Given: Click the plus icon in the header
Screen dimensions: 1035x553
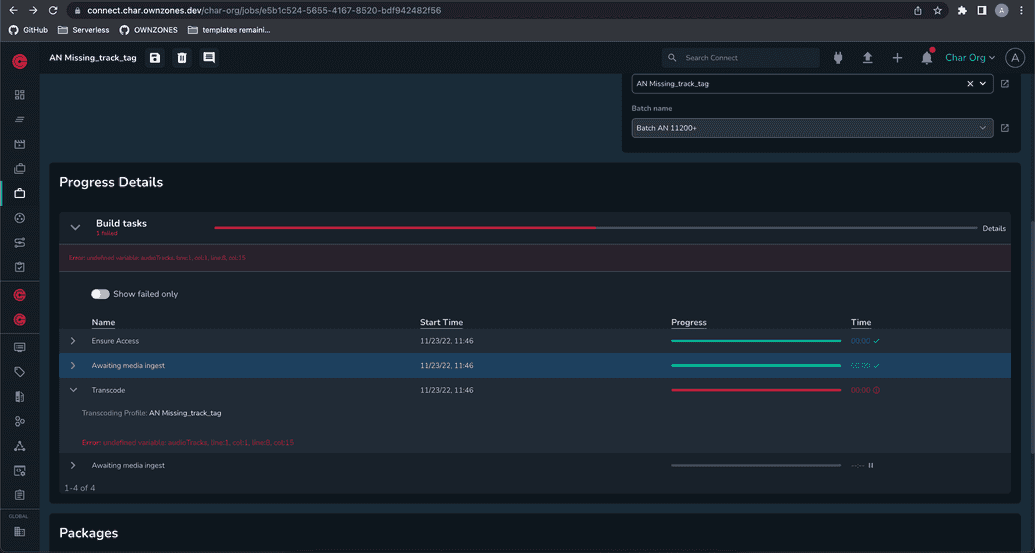Looking at the screenshot, I should click(x=897, y=58).
